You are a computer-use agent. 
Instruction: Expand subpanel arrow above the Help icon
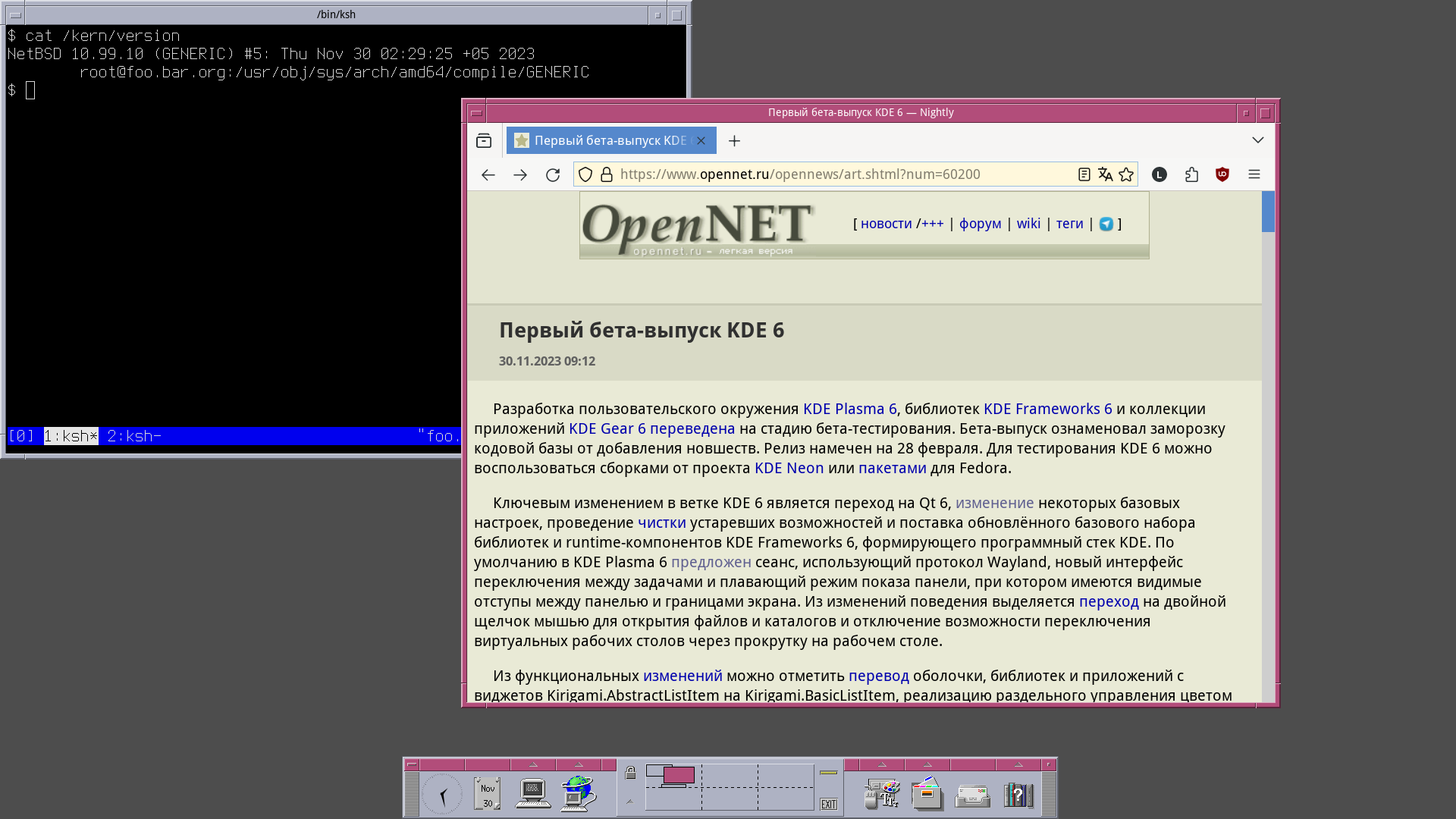1018,764
